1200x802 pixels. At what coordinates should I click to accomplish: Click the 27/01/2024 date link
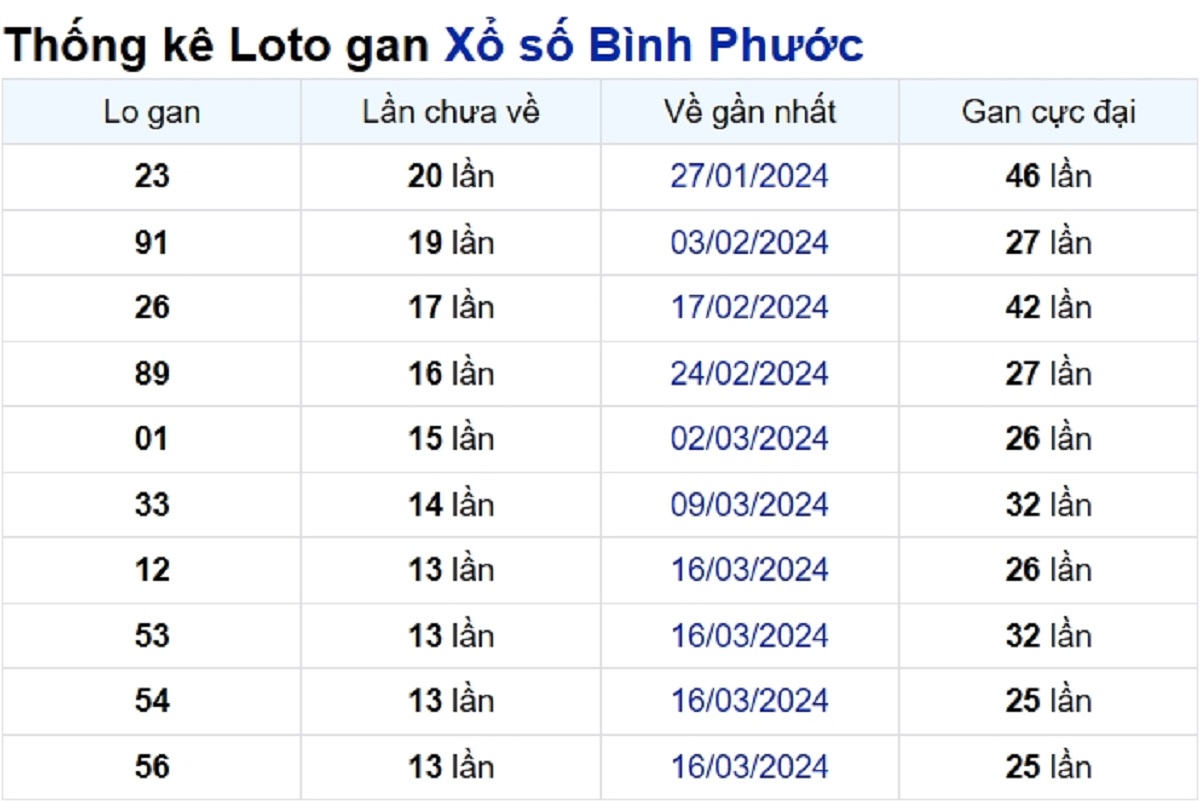pyautogui.click(x=749, y=177)
